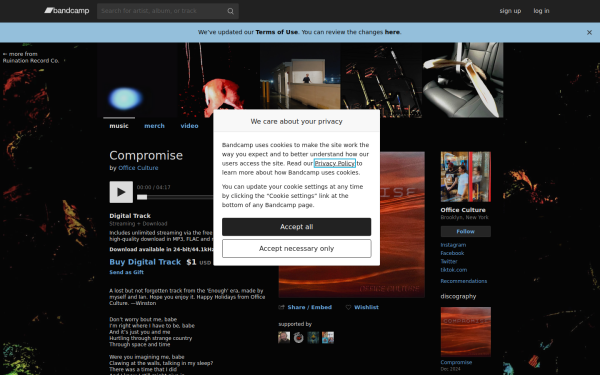Click Accept necessary only button
Viewport: 600px width, 375px height.
[x=297, y=249]
